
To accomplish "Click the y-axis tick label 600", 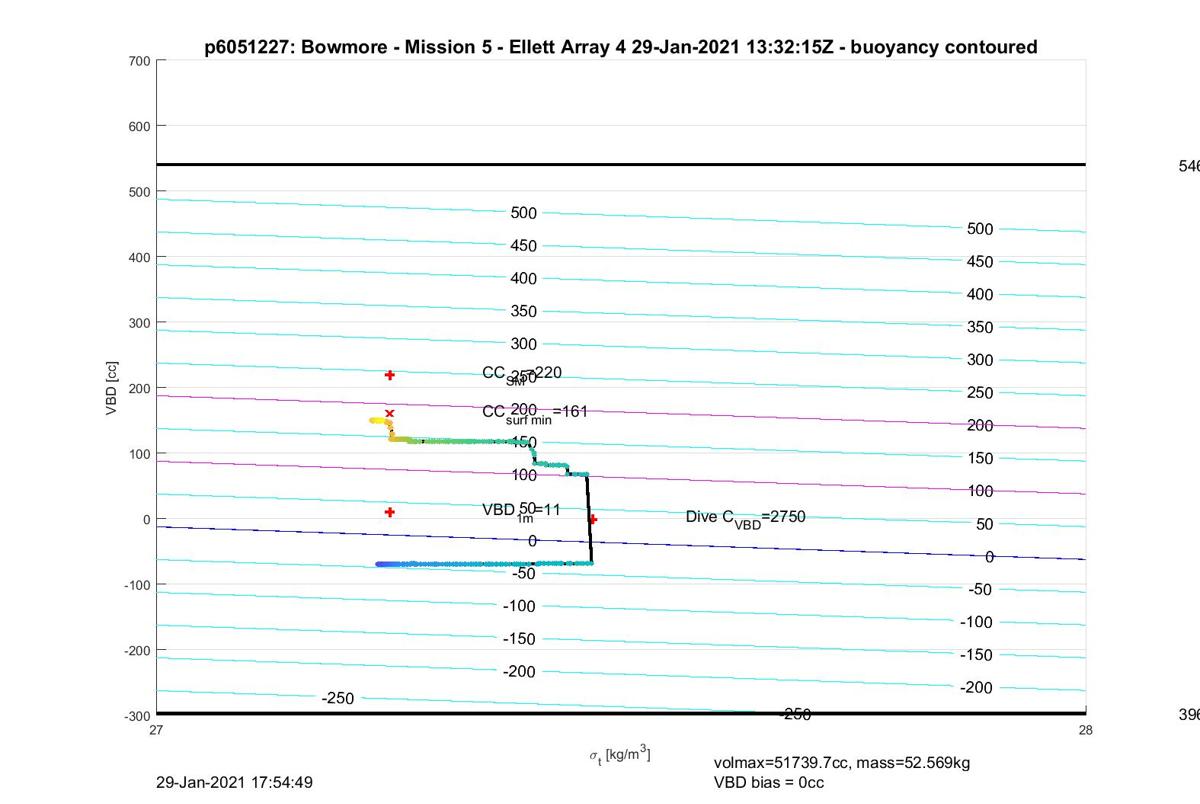I will point(138,126).
